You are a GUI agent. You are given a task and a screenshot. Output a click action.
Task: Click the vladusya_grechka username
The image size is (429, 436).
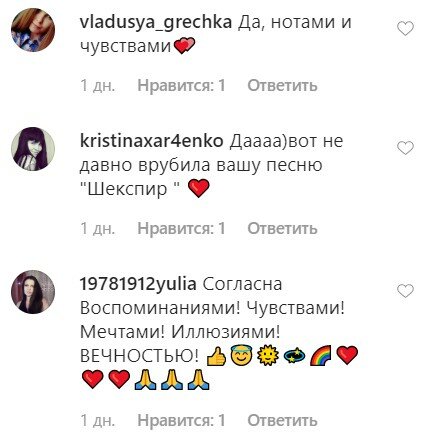[156, 23]
